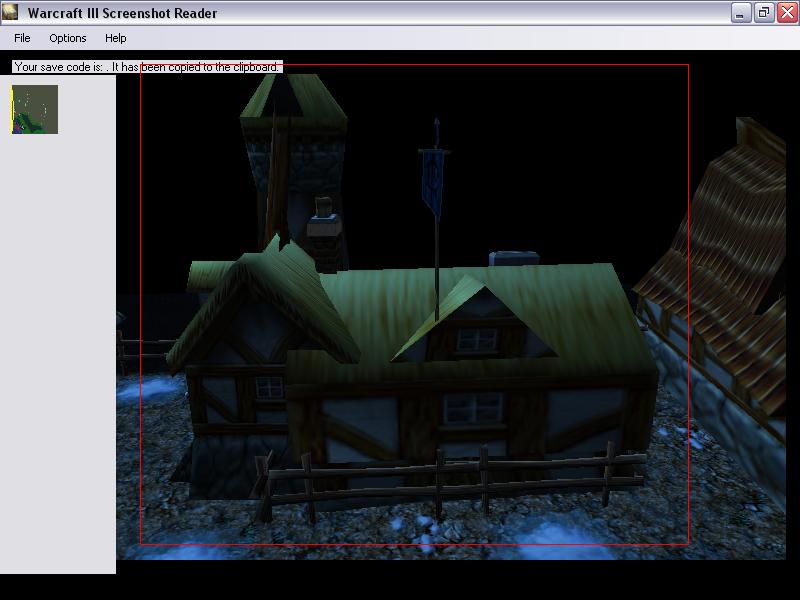Close the Warcraft III Screenshot Reader
Screen dimensions: 800x600
coord(786,13)
